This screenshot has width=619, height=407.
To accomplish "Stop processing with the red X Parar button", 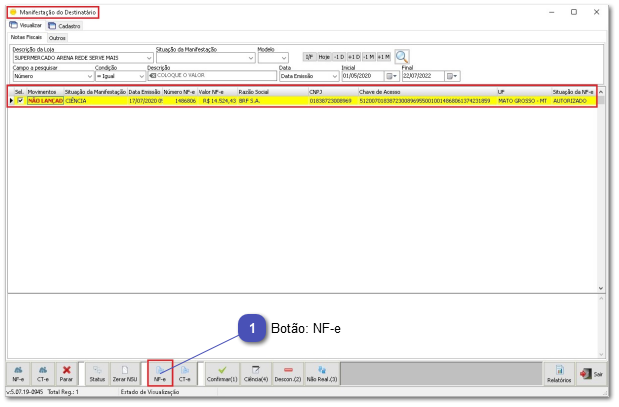I will click(66, 374).
